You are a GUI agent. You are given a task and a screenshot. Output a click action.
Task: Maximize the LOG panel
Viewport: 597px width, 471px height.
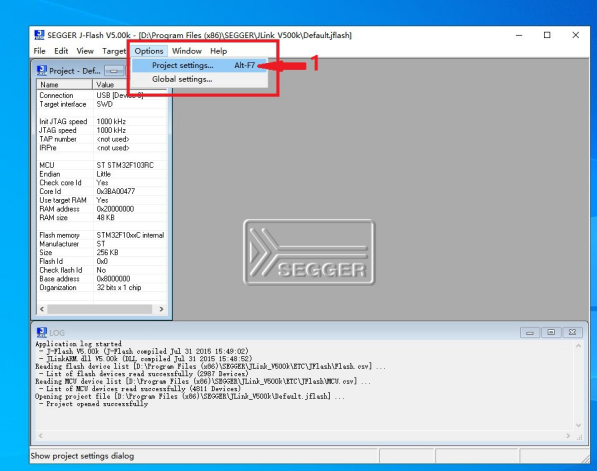(x=551, y=332)
